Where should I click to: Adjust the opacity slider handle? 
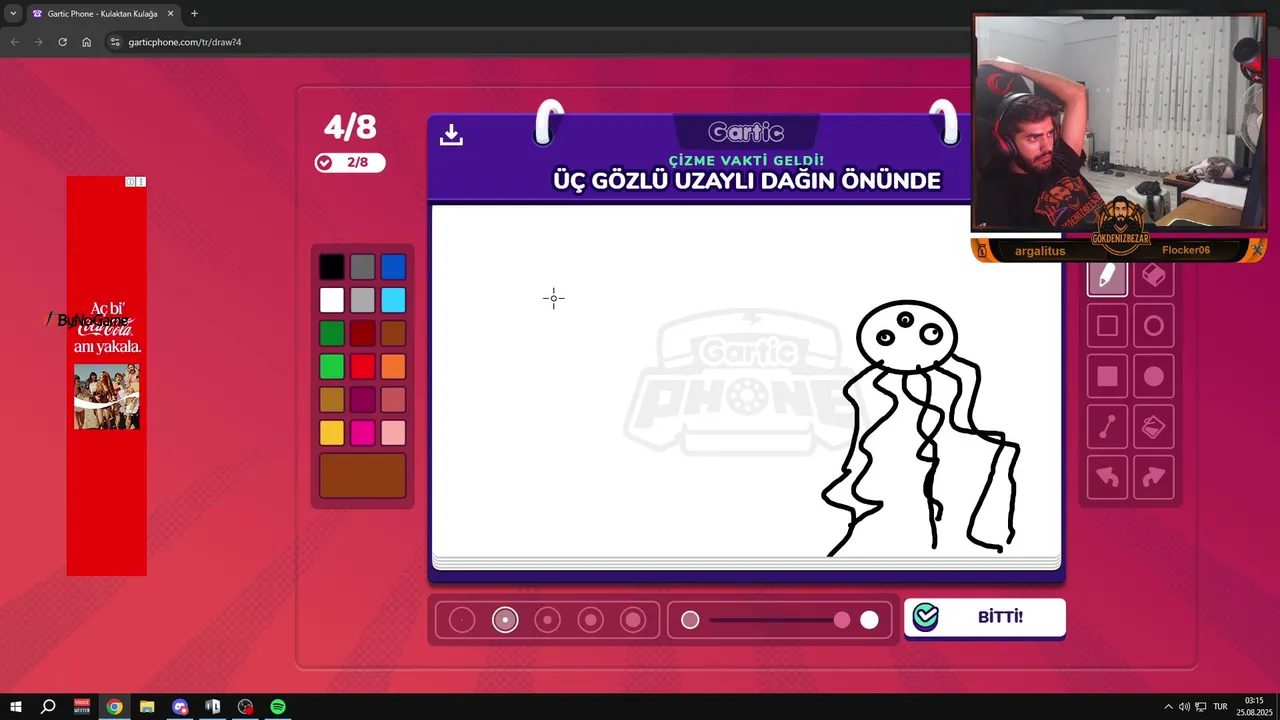point(842,620)
